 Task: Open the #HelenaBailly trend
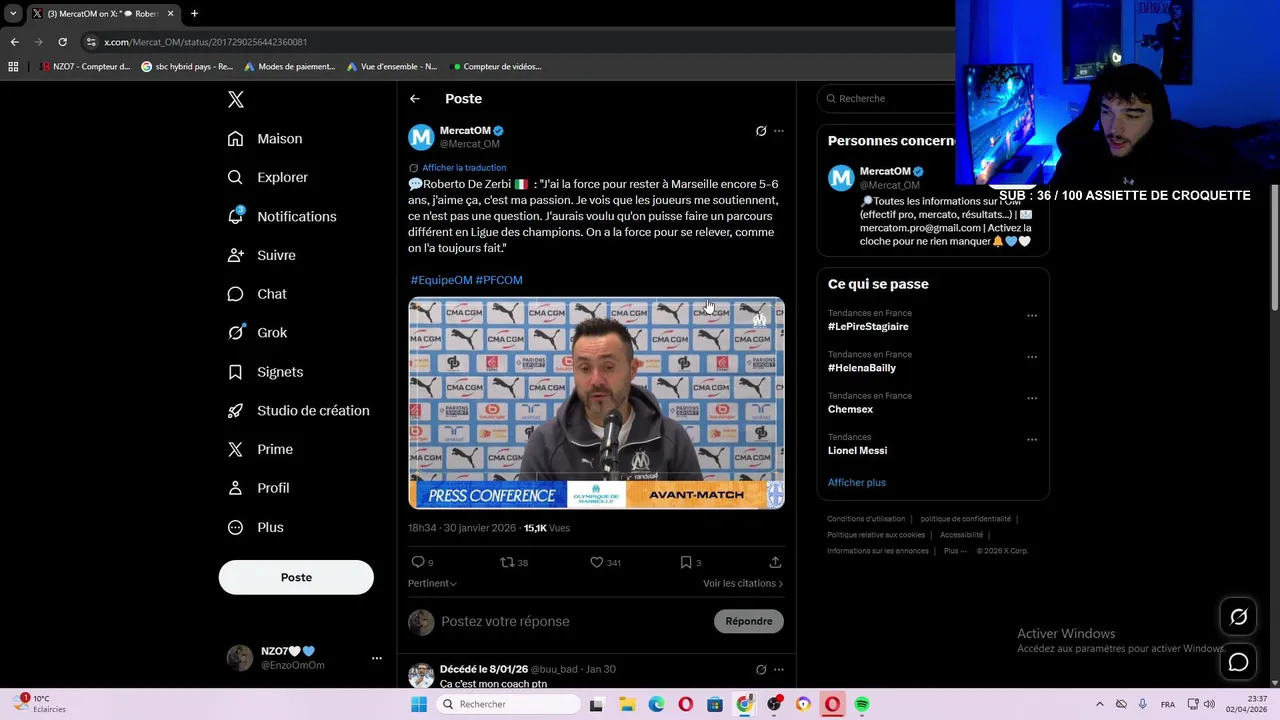(862, 368)
